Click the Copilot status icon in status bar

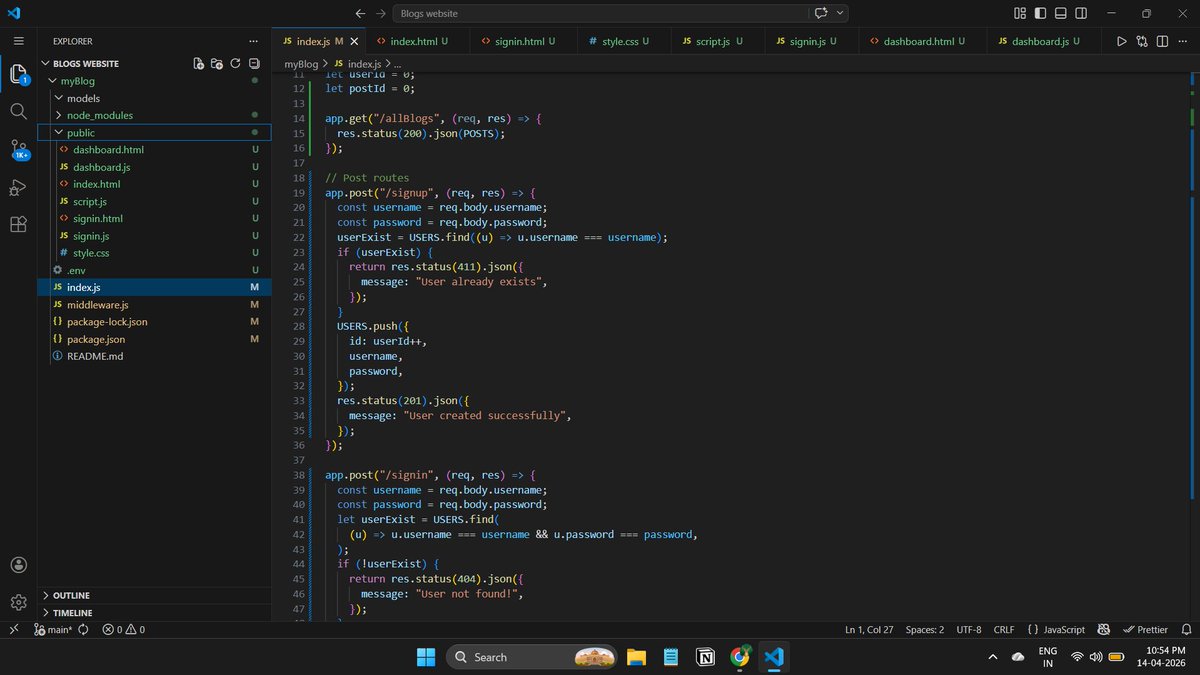click(1103, 630)
